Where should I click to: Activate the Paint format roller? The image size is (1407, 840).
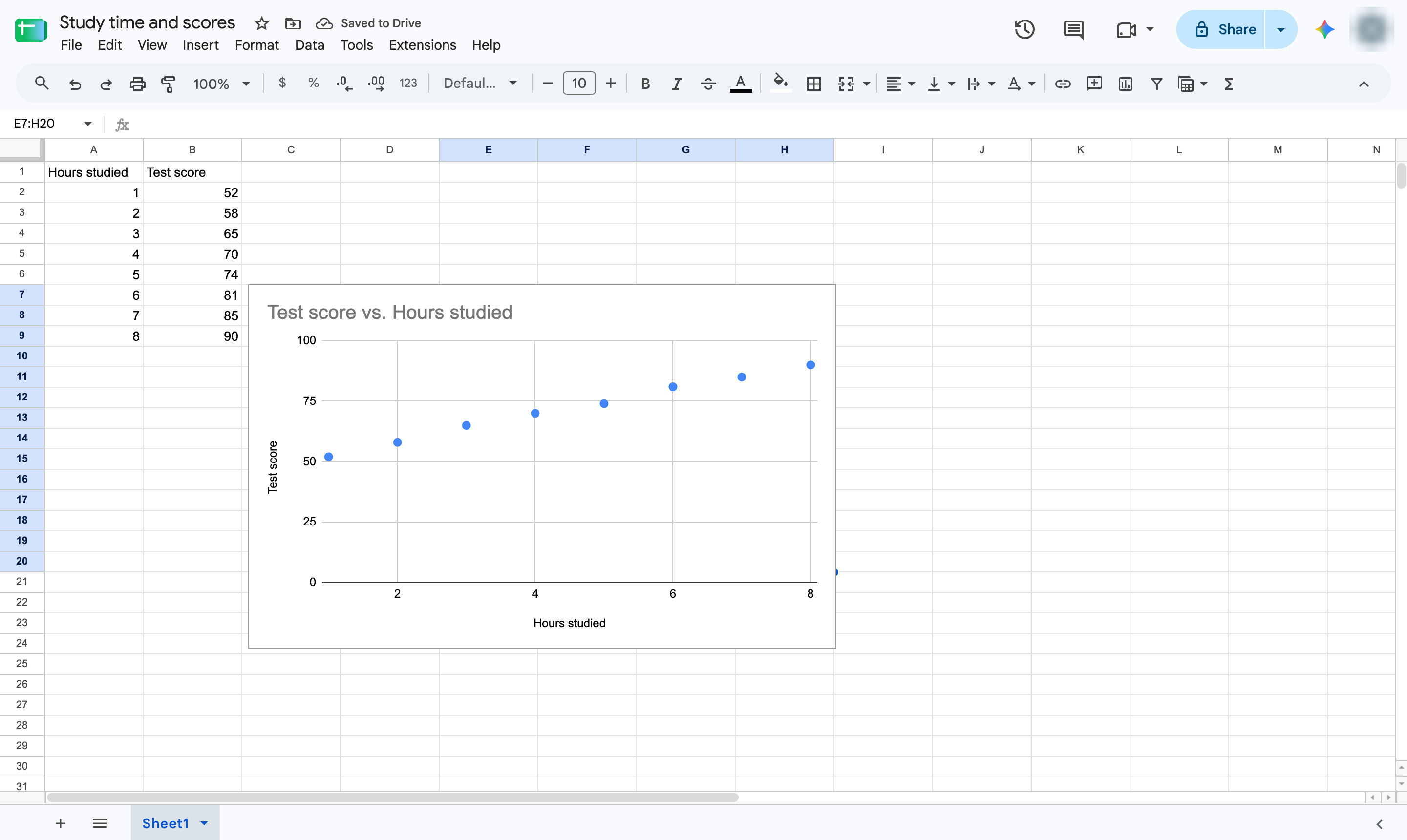pyautogui.click(x=168, y=84)
